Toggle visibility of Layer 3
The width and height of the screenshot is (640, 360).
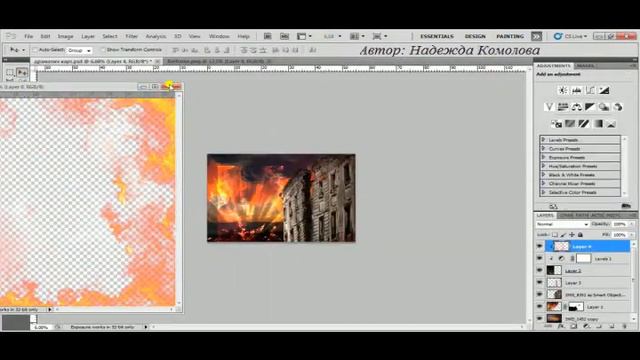(540, 282)
